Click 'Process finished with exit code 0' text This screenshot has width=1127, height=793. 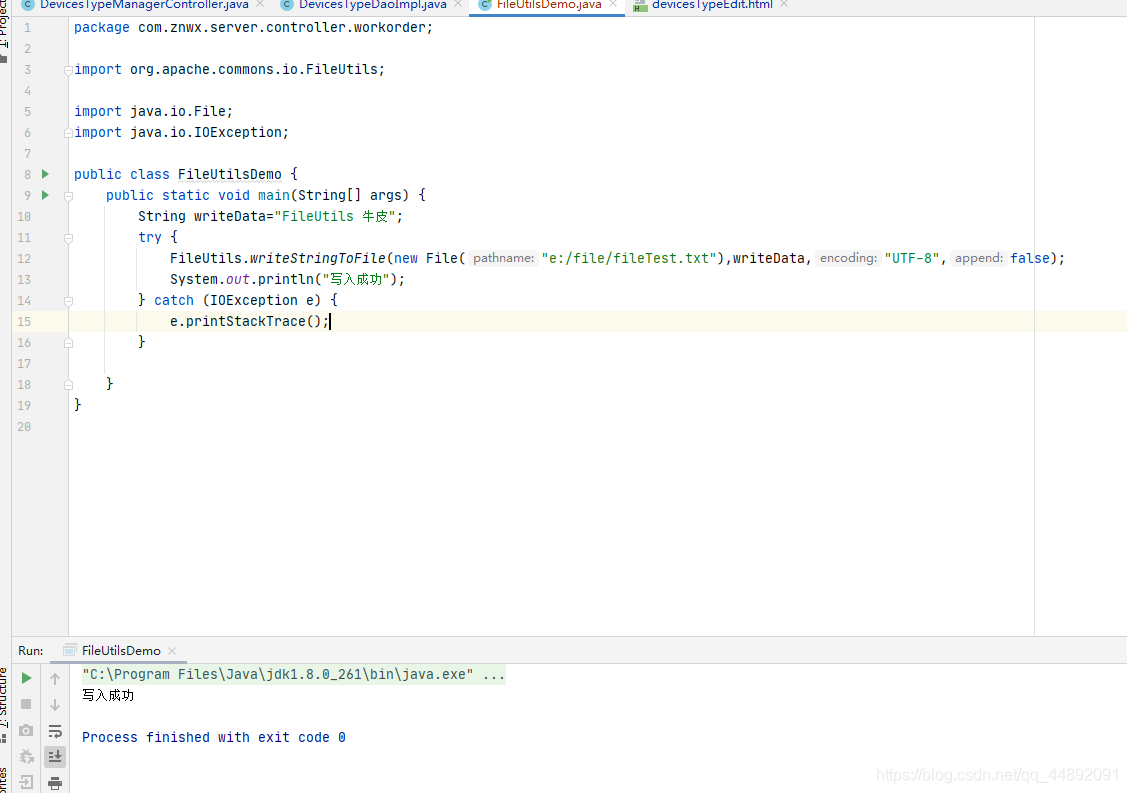pos(213,738)
